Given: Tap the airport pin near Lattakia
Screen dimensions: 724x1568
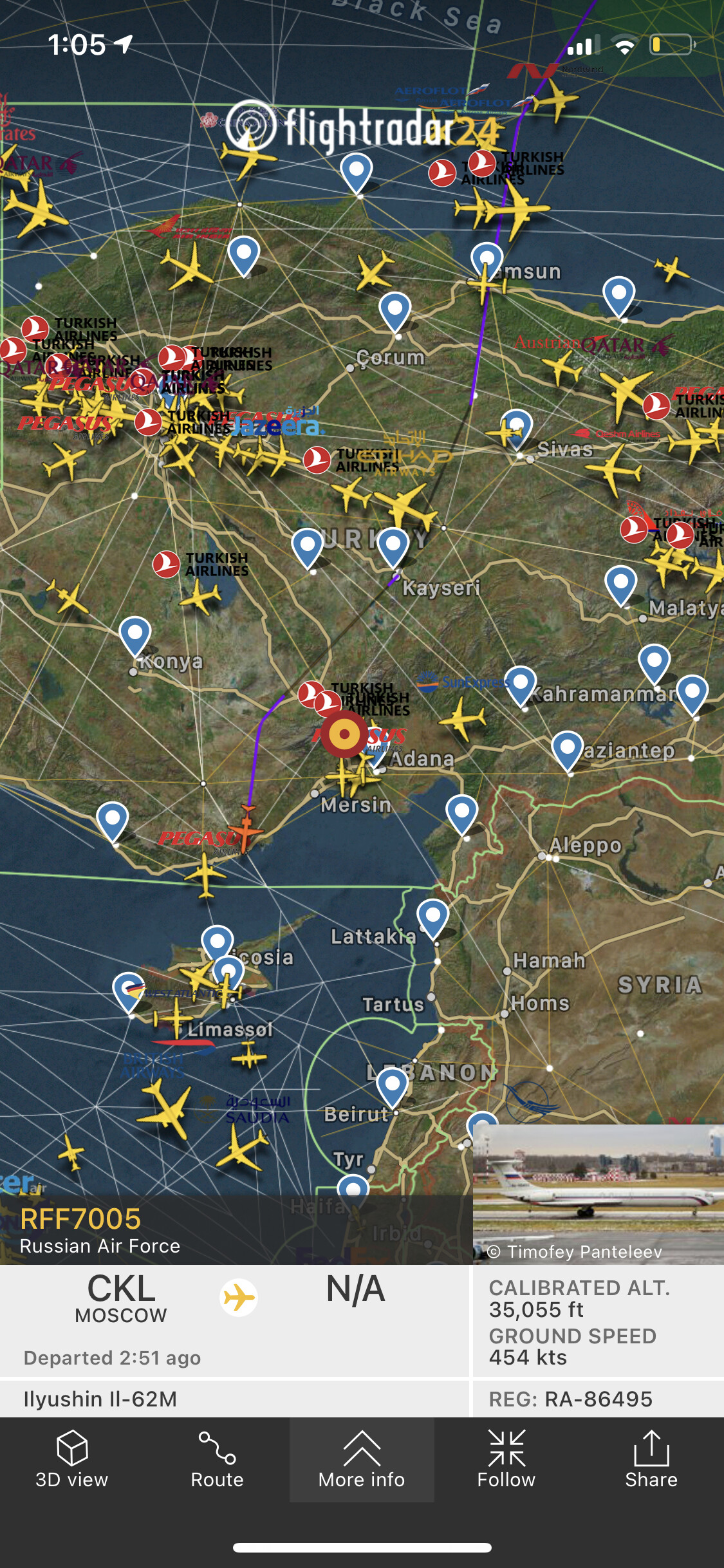Looking at the screenshot, I should point(433,918).
